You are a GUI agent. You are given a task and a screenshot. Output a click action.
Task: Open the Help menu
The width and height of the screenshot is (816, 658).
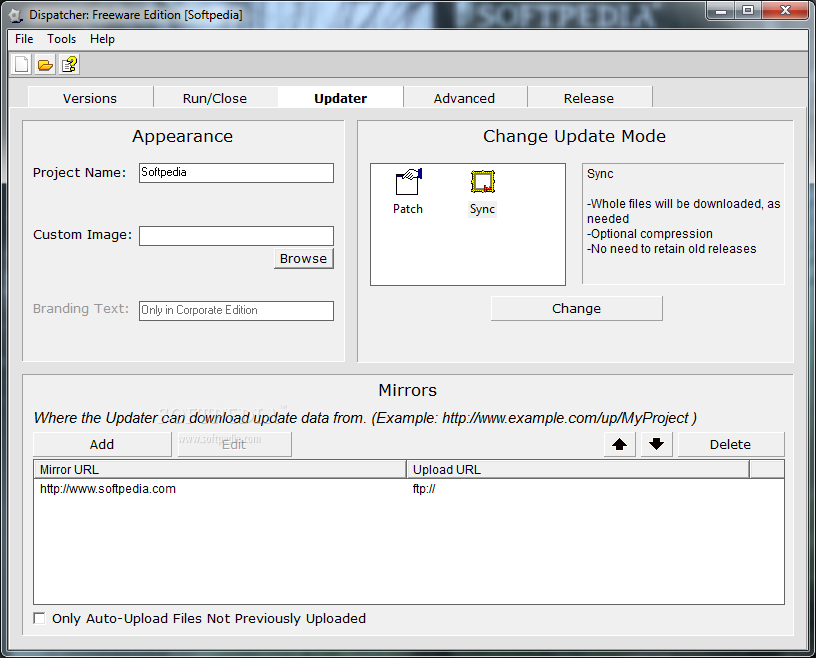coord(102,39)
